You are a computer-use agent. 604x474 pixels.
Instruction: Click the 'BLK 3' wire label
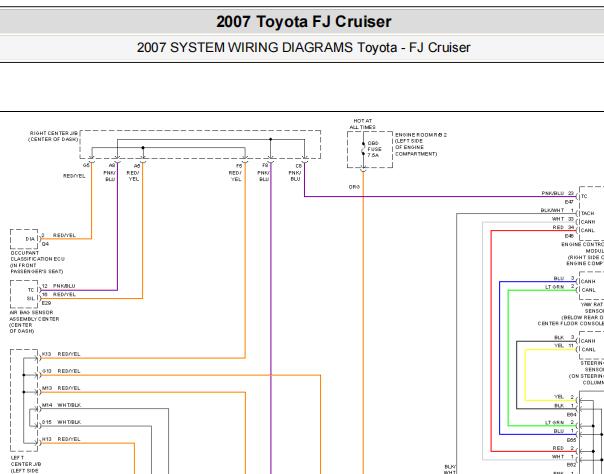pyautogui.click(x=564, y=337)
